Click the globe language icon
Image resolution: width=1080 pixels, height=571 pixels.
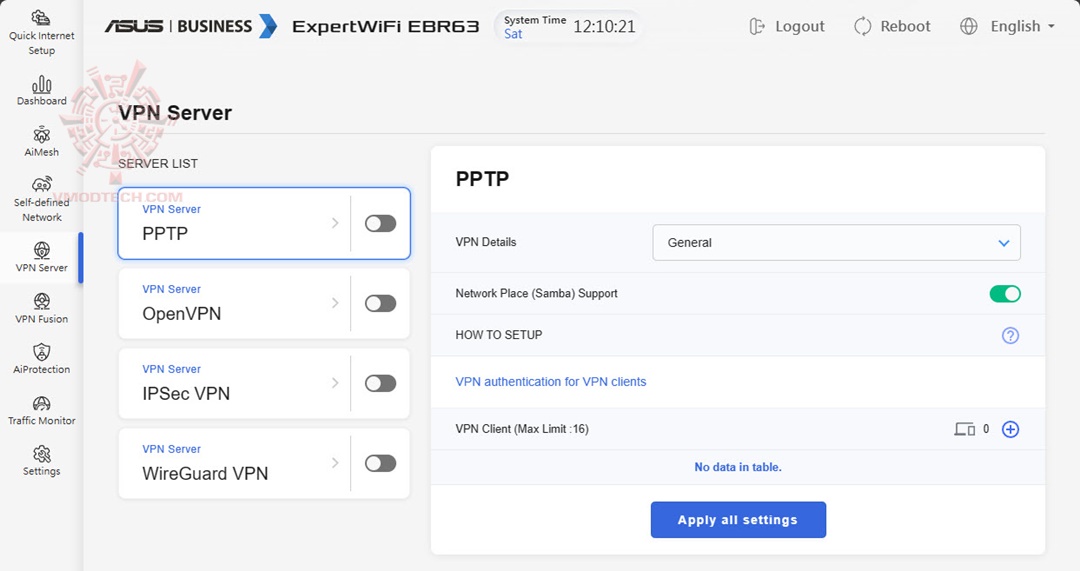[968, 26]
